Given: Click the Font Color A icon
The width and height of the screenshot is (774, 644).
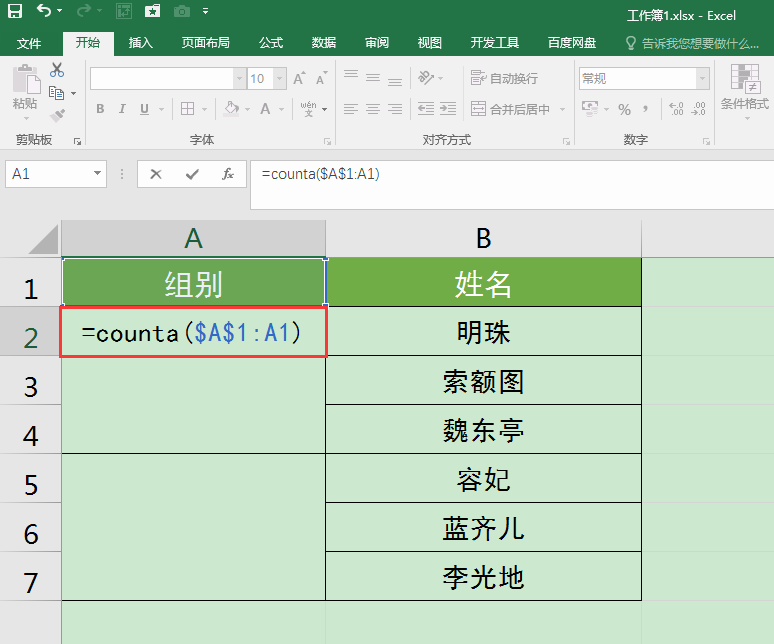Looking at the screenshot, I should 265,109.
